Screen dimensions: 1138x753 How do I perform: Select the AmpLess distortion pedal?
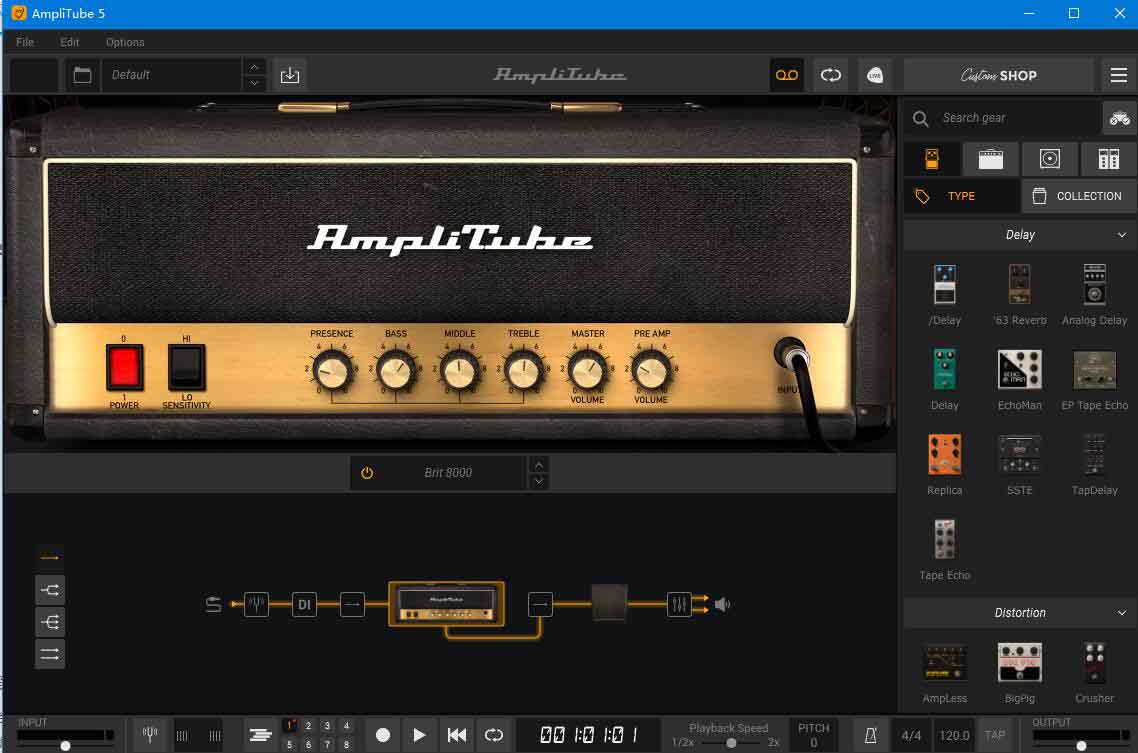(944, 672)
